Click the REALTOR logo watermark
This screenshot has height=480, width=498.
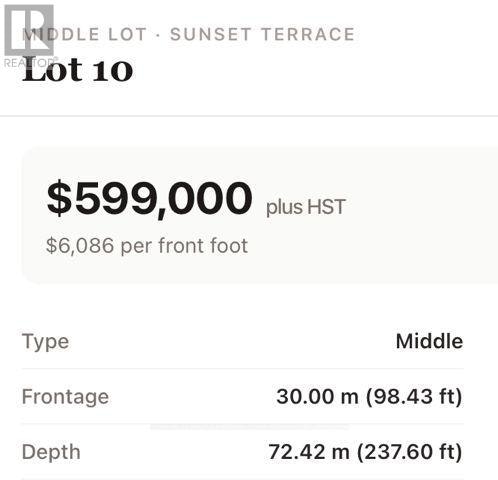[29, 36]
